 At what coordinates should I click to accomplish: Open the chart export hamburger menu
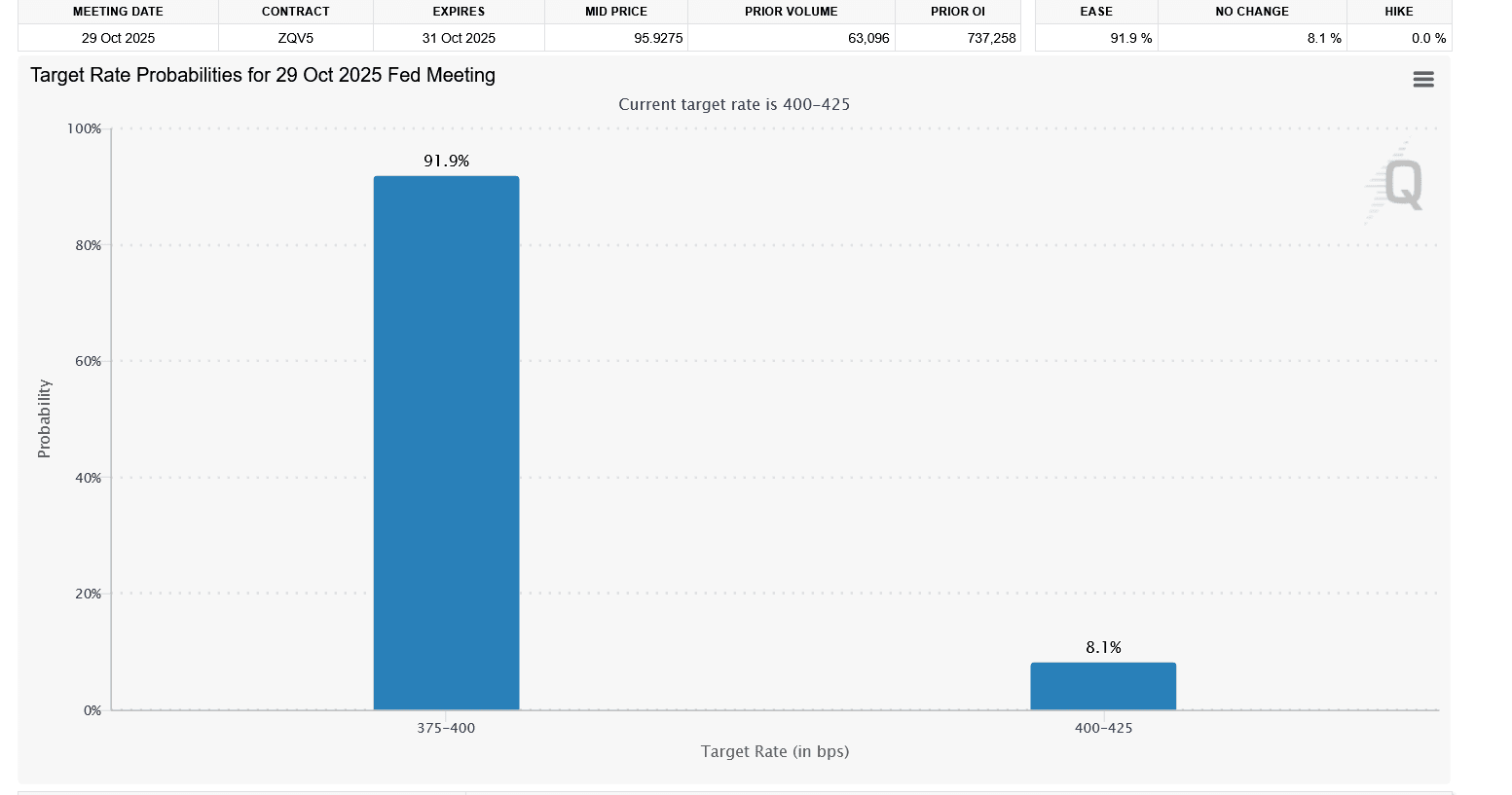1422,79
